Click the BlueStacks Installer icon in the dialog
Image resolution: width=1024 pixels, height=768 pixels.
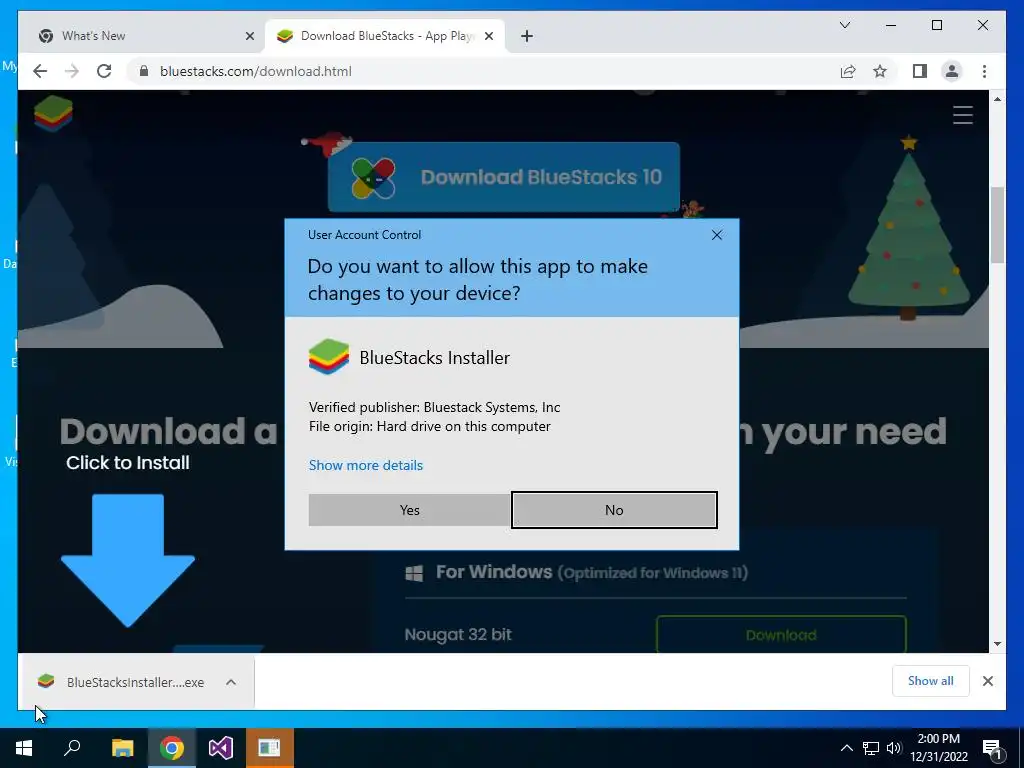click(328, 357)
